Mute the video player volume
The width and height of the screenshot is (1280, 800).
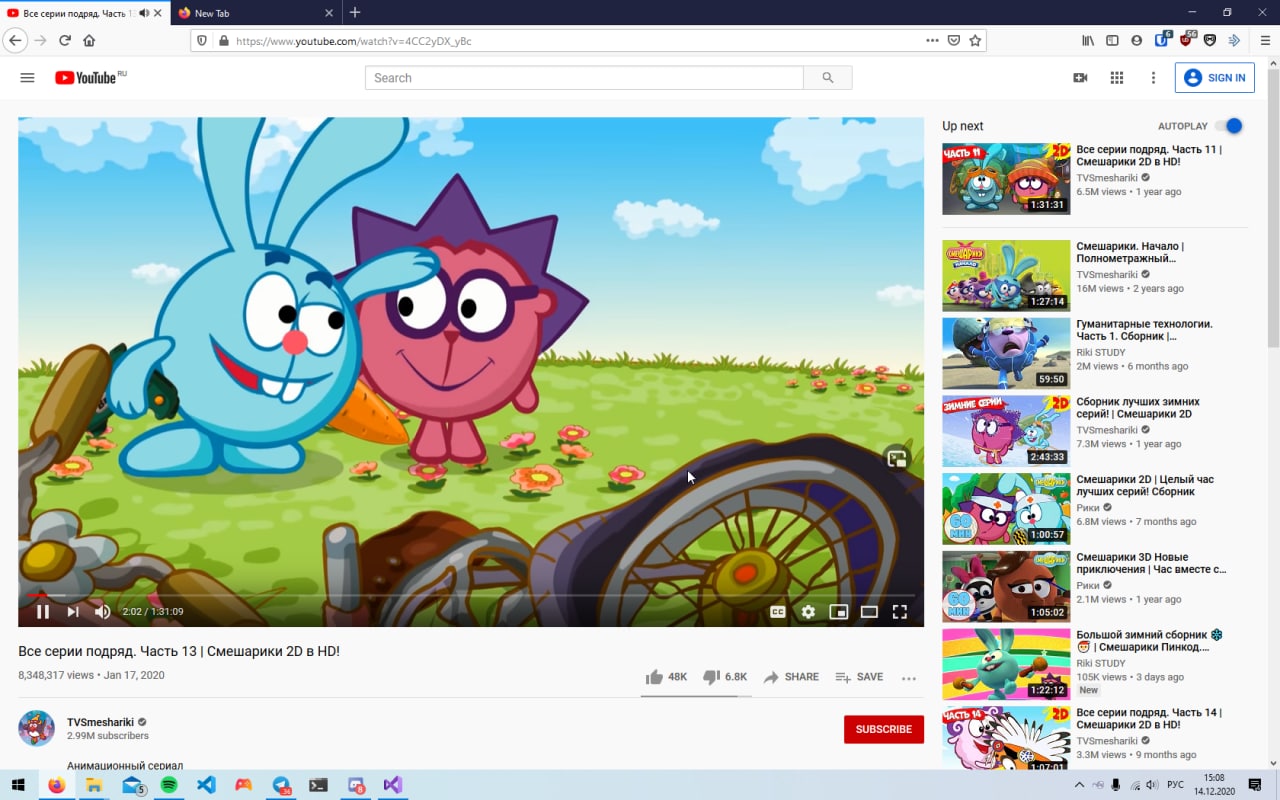[x=102, y=612]
